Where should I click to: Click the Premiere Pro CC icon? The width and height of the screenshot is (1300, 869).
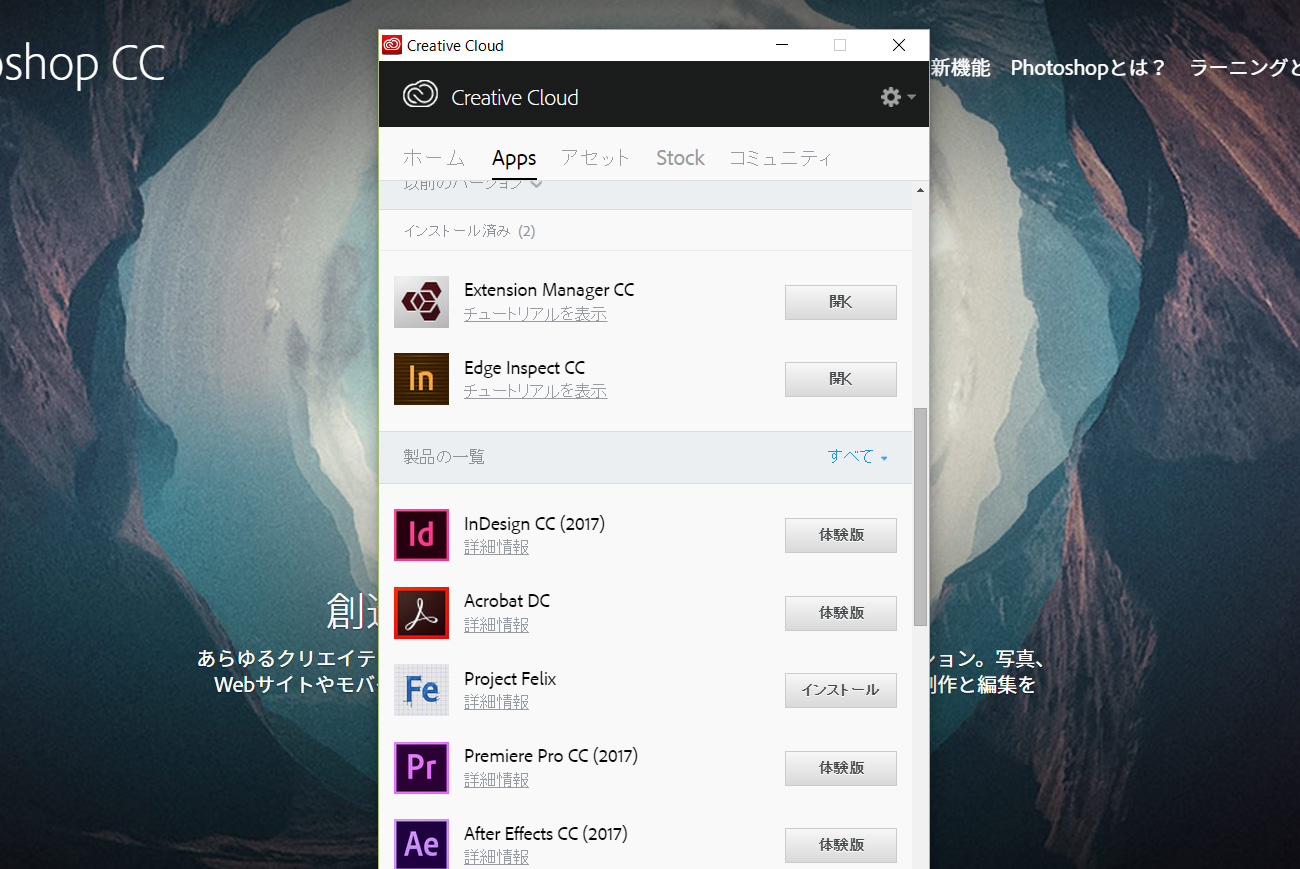click(x=421, y=767)
